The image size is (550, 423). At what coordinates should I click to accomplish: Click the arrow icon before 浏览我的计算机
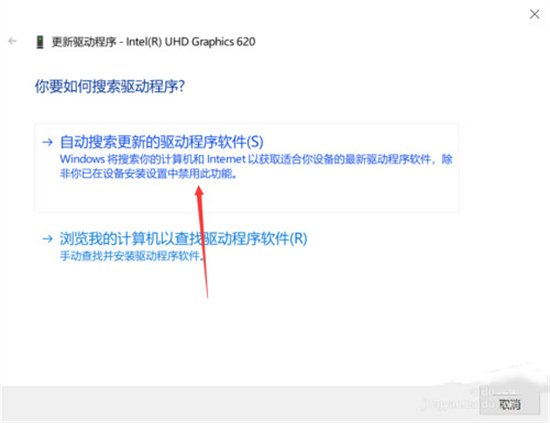(47, 239)
